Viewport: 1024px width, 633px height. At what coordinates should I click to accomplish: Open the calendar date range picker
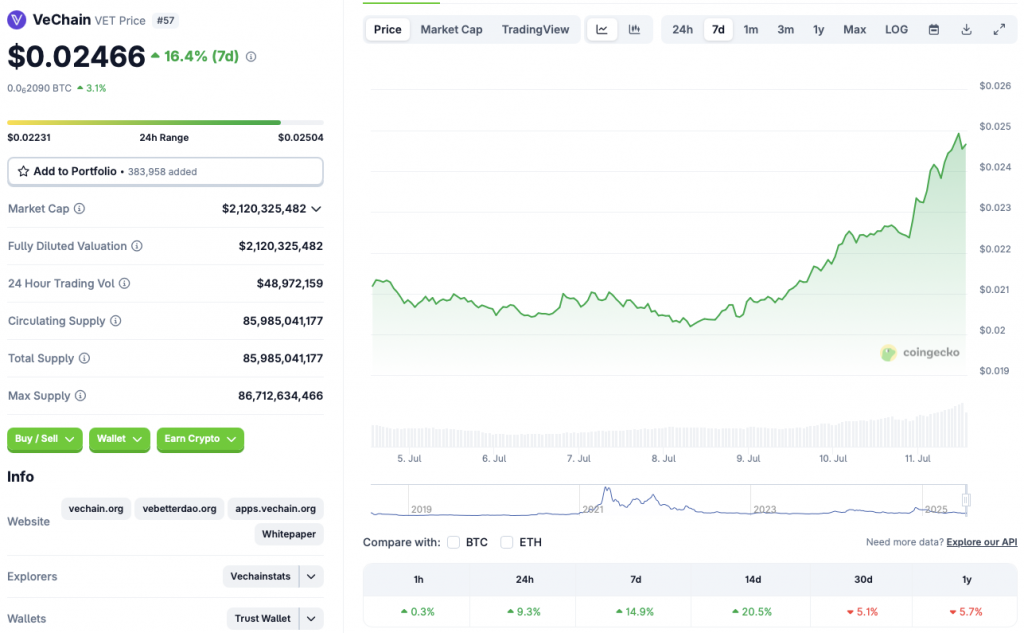coord(934,29)
